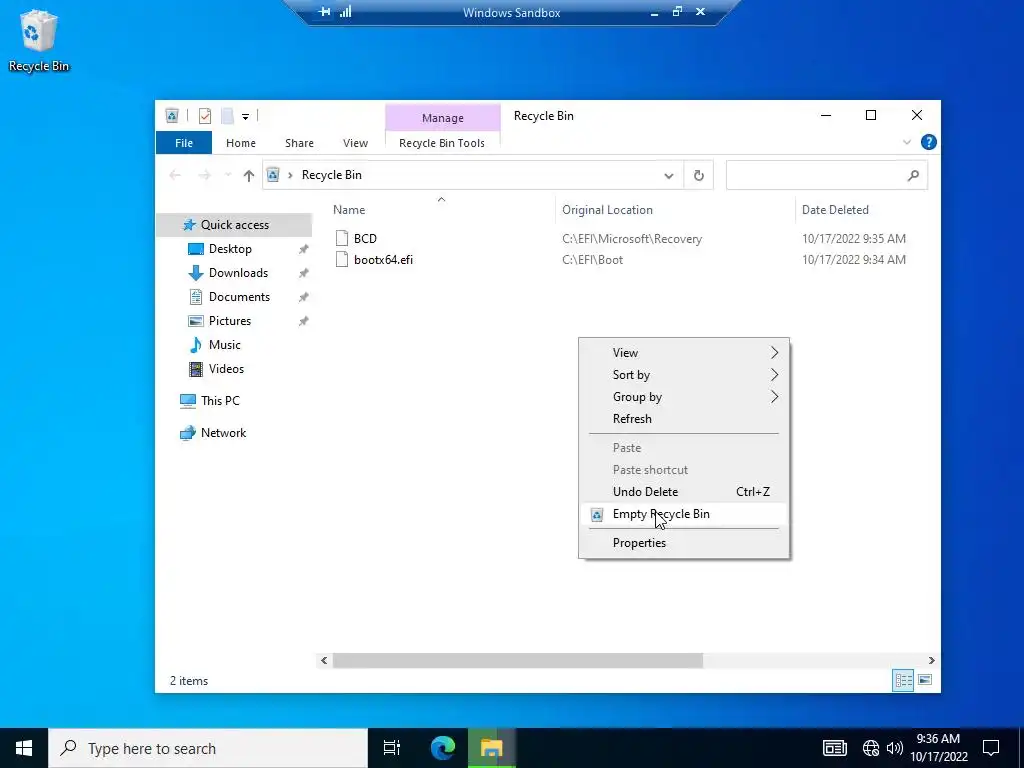Switch to the View ribbon tab
1024x768 pixels.
[x=355, y=143]
